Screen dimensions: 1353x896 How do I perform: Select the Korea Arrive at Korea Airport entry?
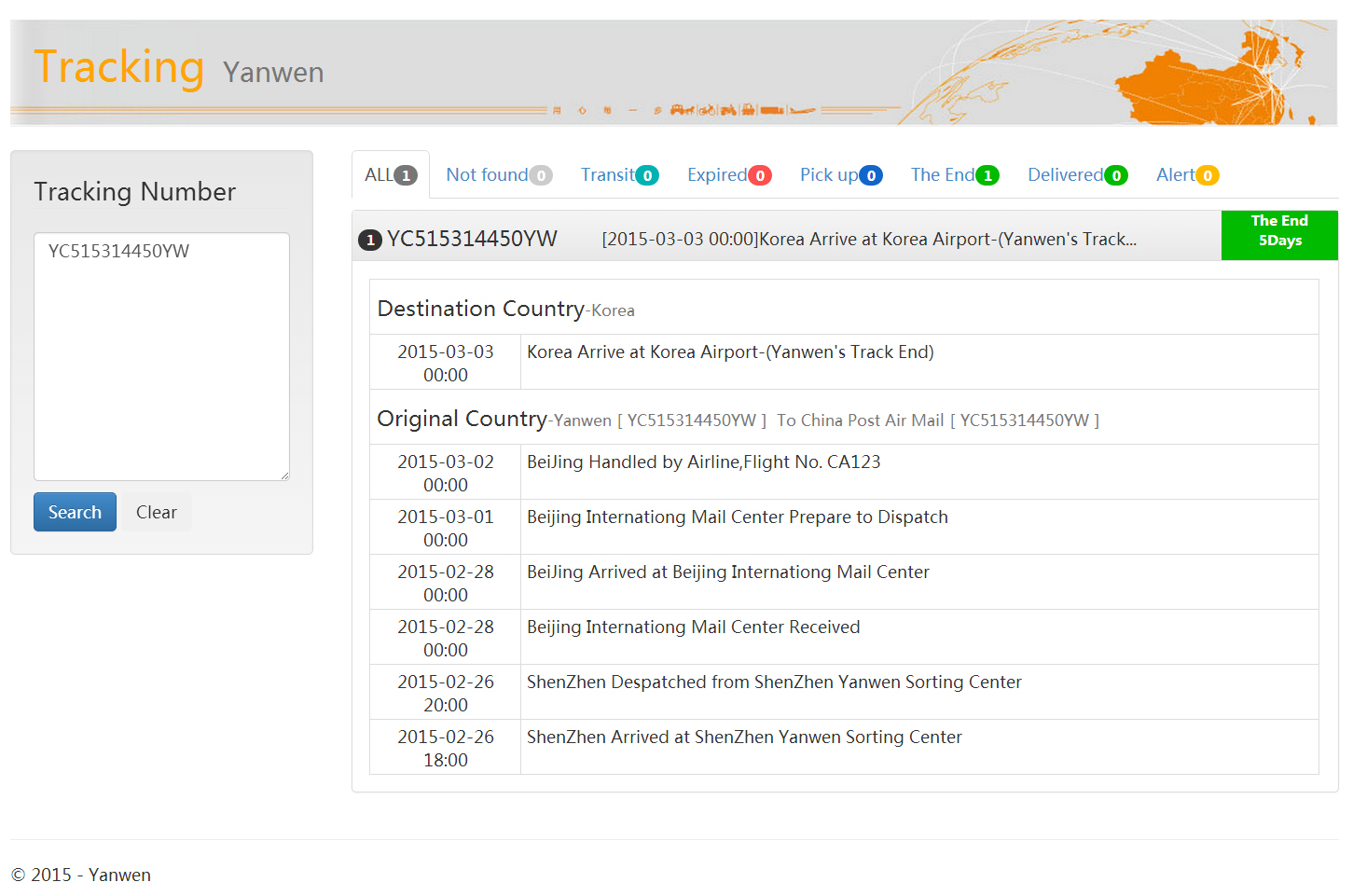point(730,352)
